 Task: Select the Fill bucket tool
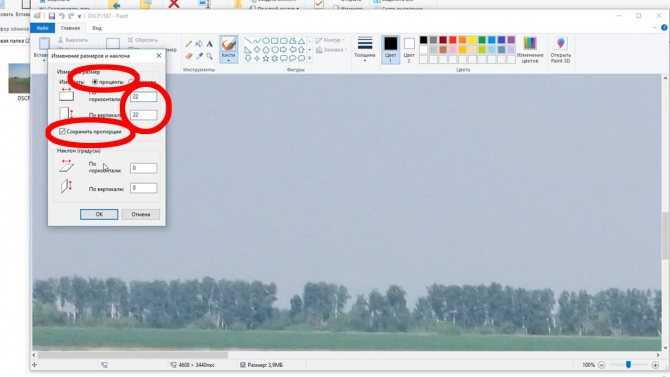pos(199,44)
